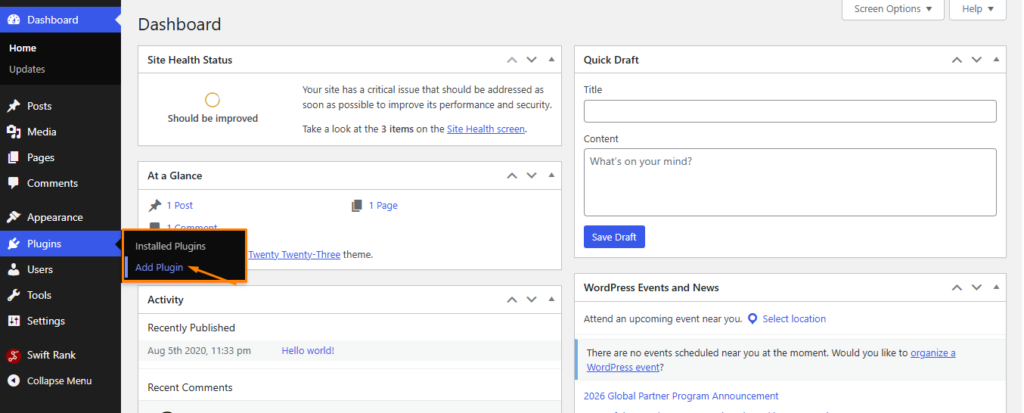This screenshot has width=1024, height=413.
Task: Focus the Quick Draft Title field
Action: 790,111
